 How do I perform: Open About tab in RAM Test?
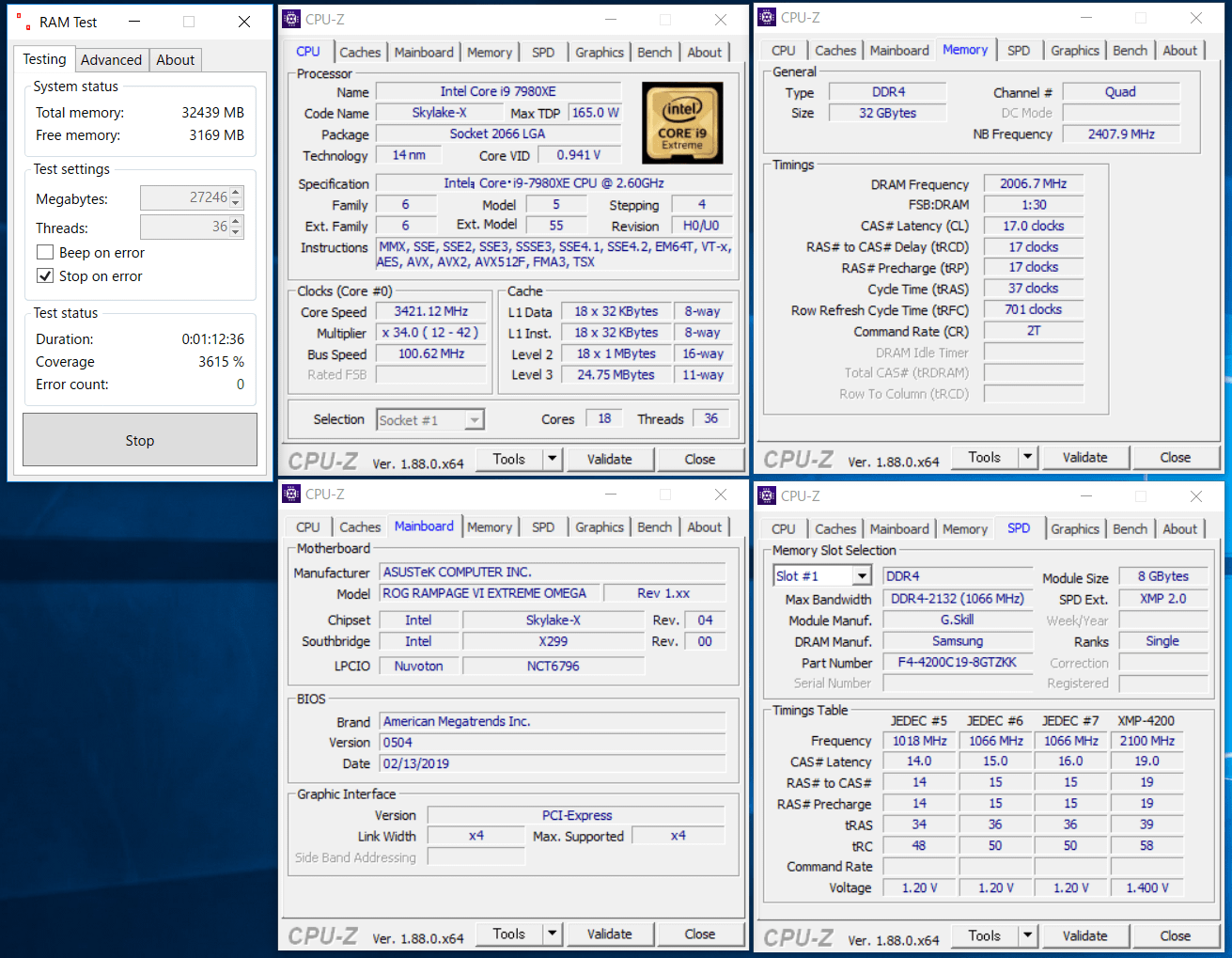click(x=175, y=59)
